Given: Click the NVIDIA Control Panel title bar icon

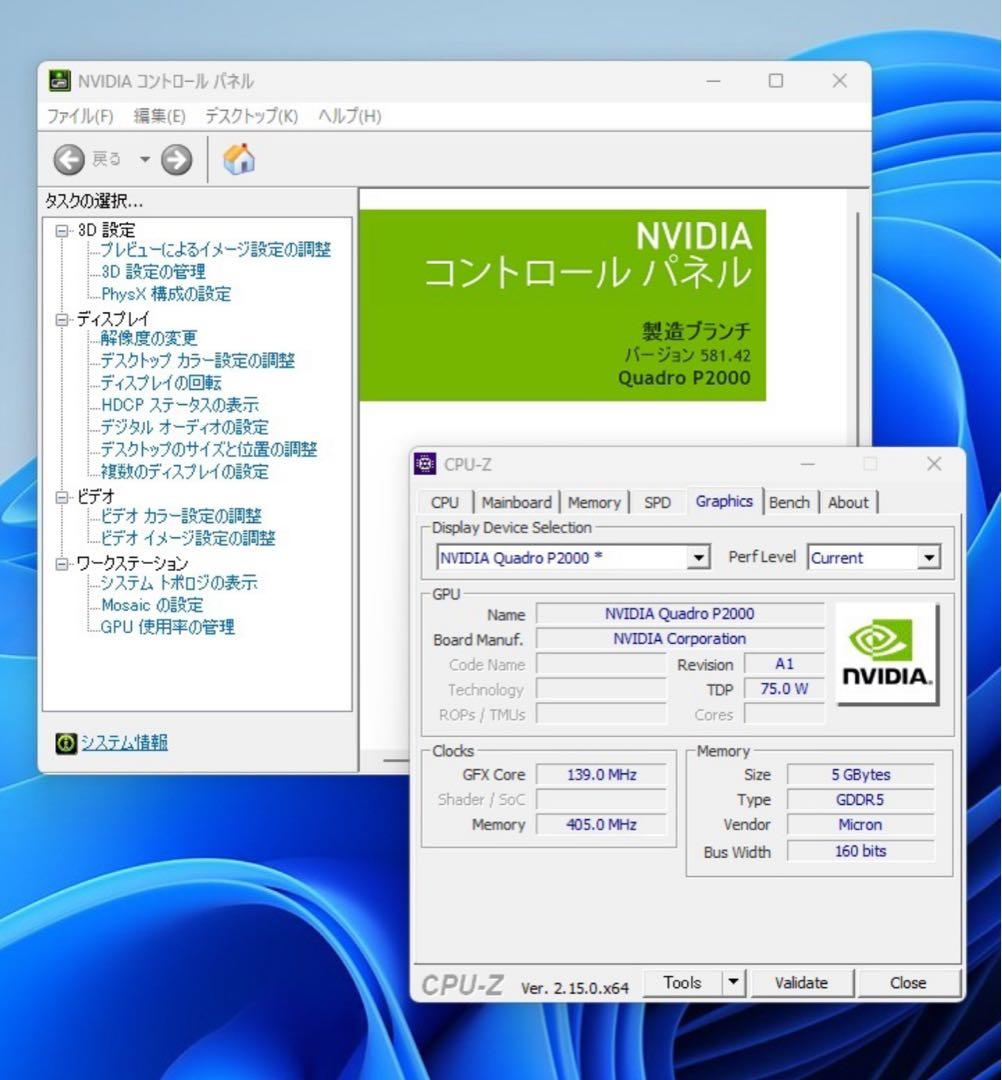Looking at the screenshot, I should coord(60,80).
